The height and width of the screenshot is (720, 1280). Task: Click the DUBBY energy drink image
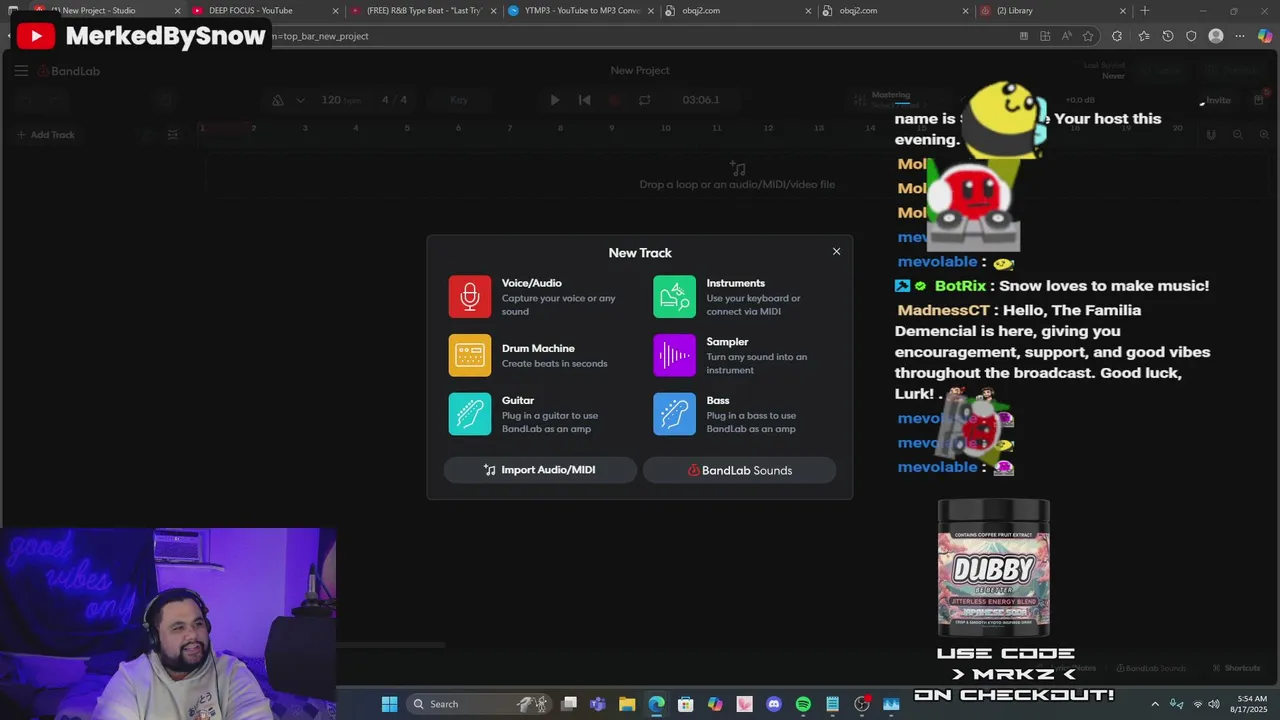point(994,568)
